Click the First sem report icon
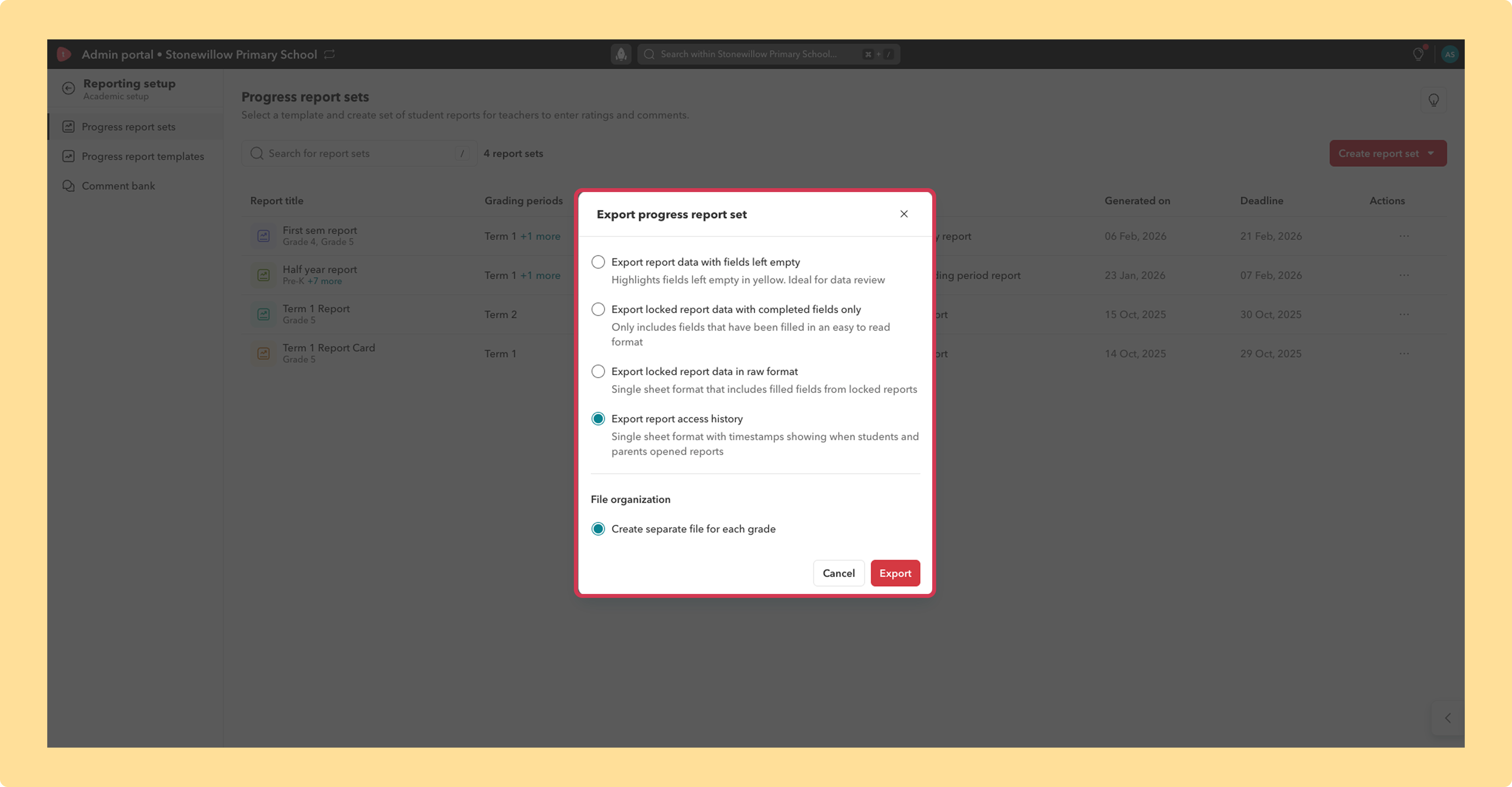This screenshot has height=787, width=1512. (264, 236)
